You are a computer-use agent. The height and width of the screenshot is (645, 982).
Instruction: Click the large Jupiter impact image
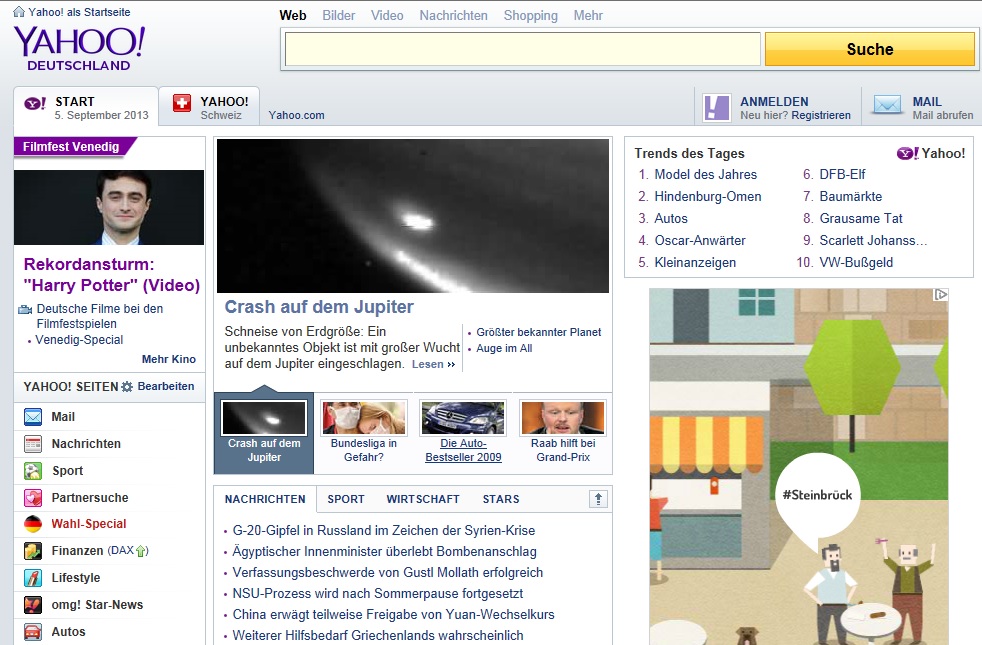(413, 215)
